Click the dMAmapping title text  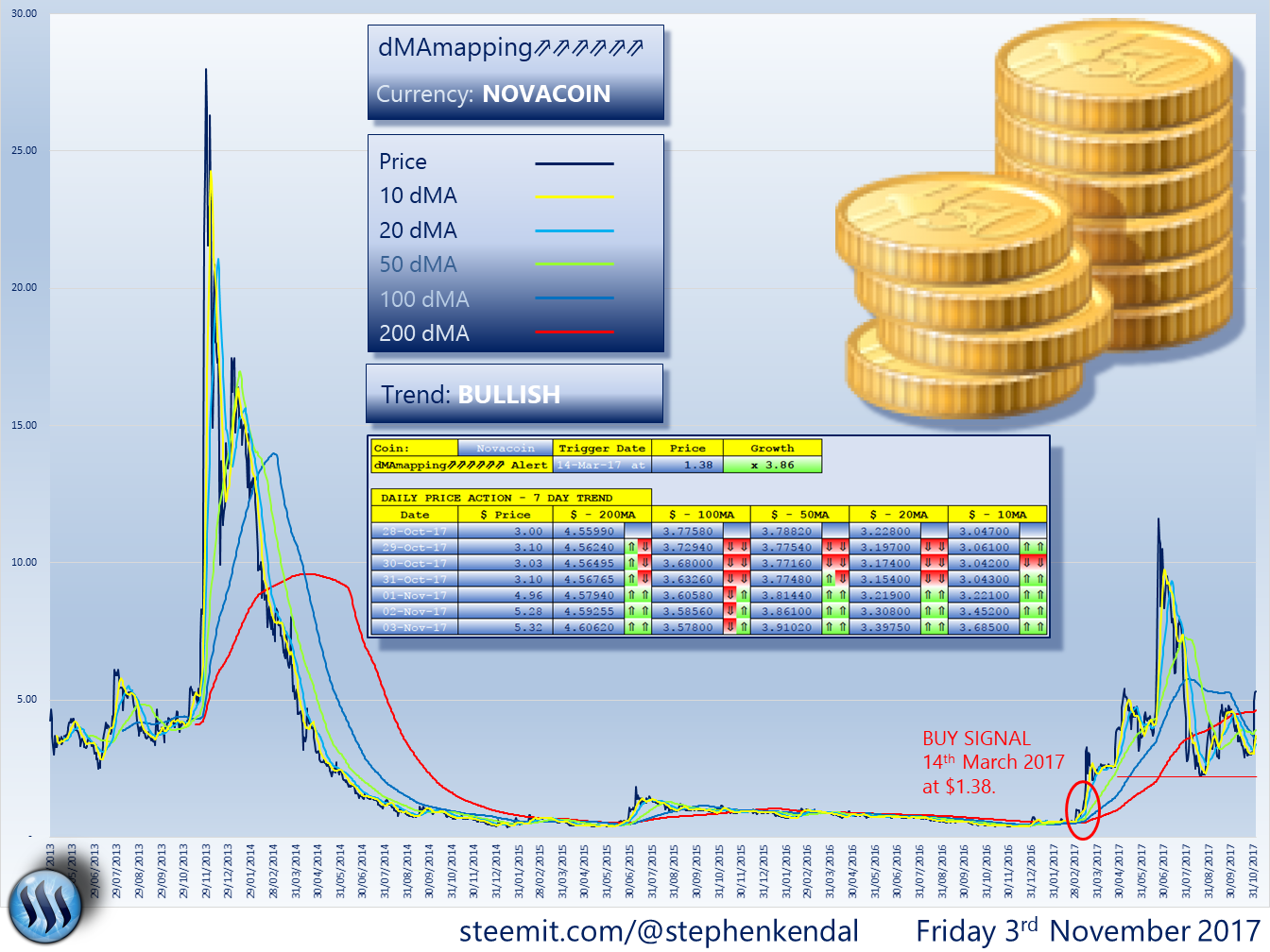click(x=510, y=47)
